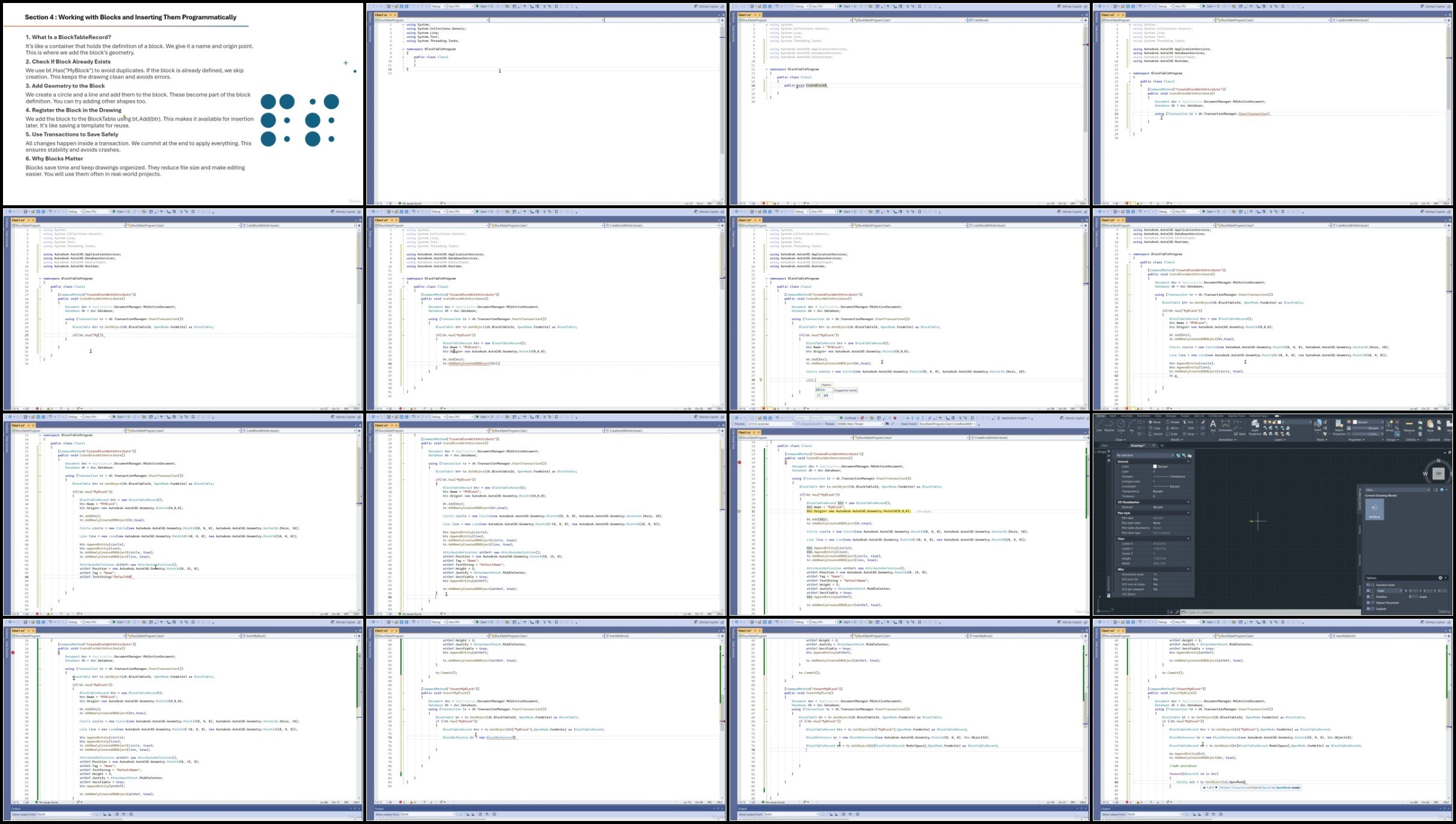The width and height of the screenshot is (1456, 824).
Task: Open the Manage ribbon tab in AutoCAD
Action: 1171,416
